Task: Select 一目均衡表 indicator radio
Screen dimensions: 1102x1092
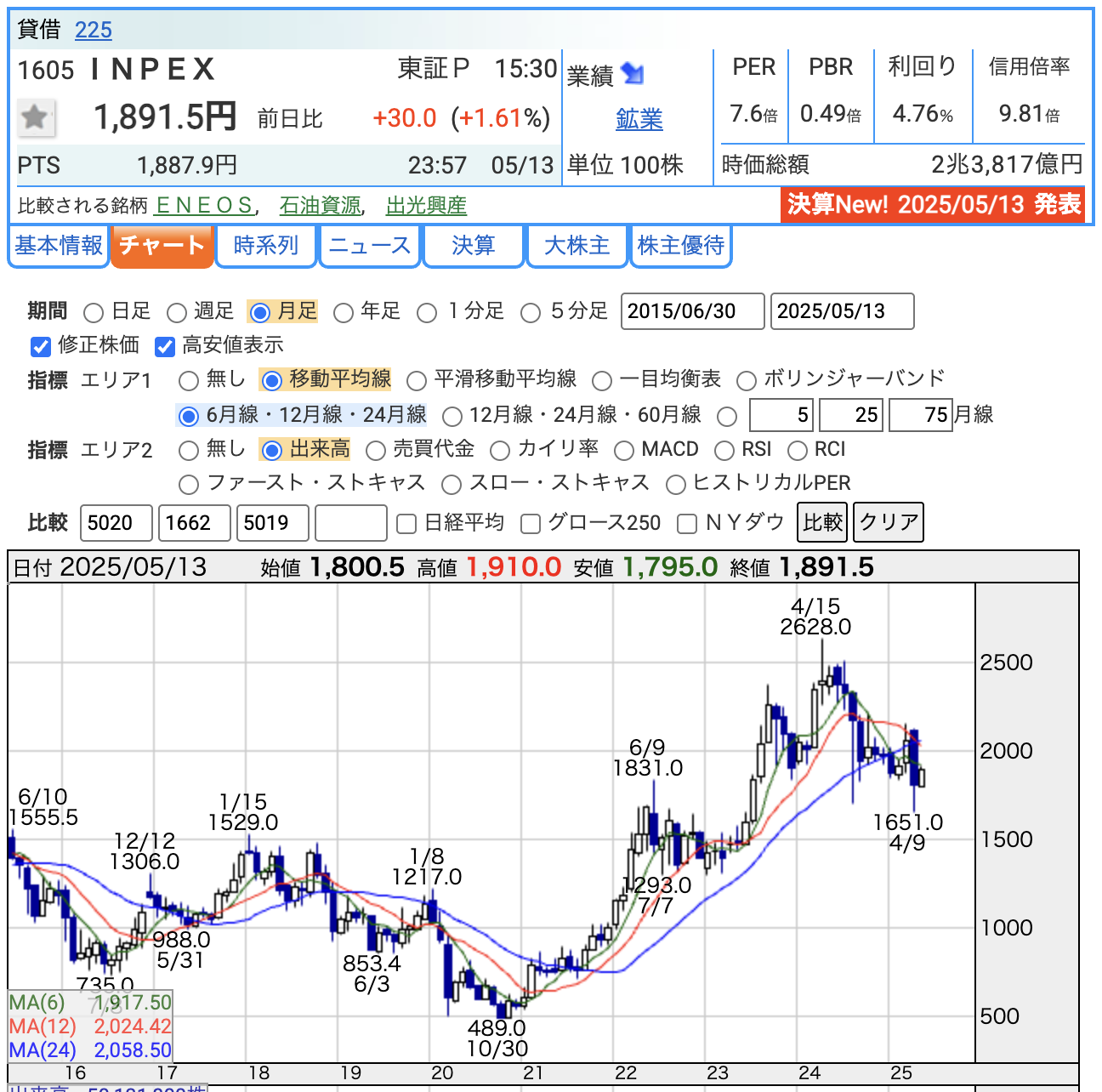Action: (x=602, y=381)
